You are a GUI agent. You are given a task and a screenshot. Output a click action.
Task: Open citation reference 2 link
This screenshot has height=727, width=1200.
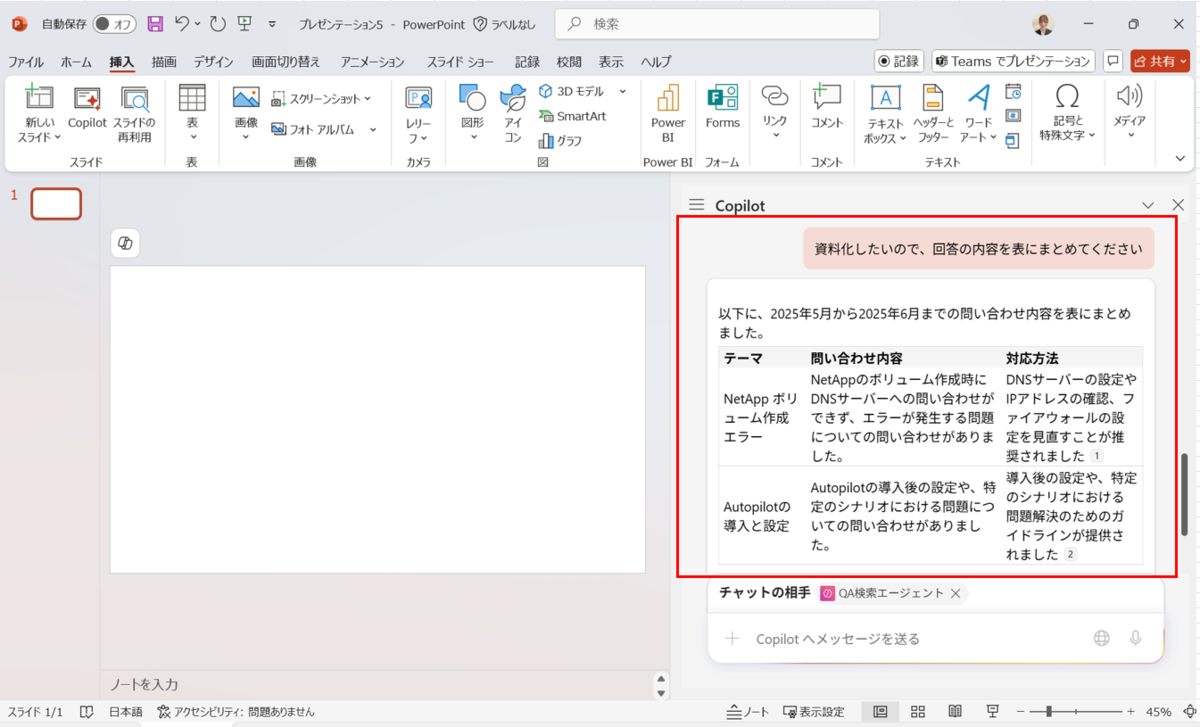coord(1070,554)
